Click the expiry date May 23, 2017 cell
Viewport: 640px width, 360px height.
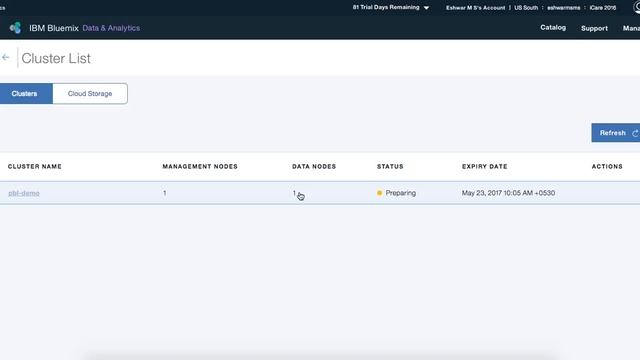508,193
